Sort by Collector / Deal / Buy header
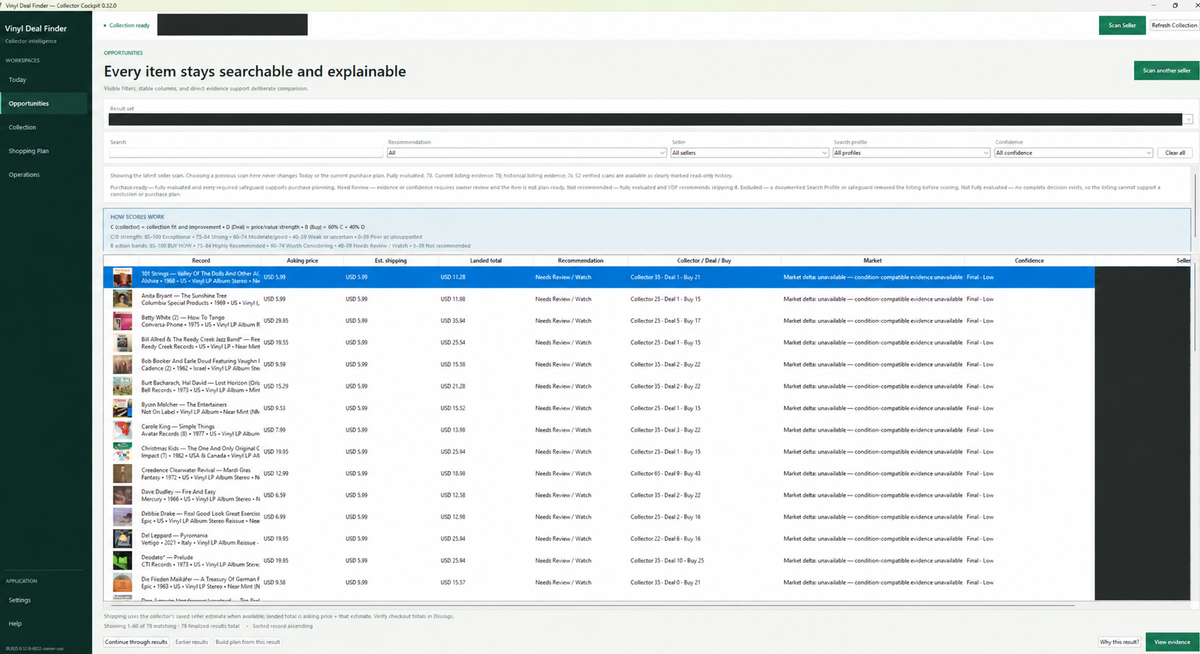 pos(704,260)
